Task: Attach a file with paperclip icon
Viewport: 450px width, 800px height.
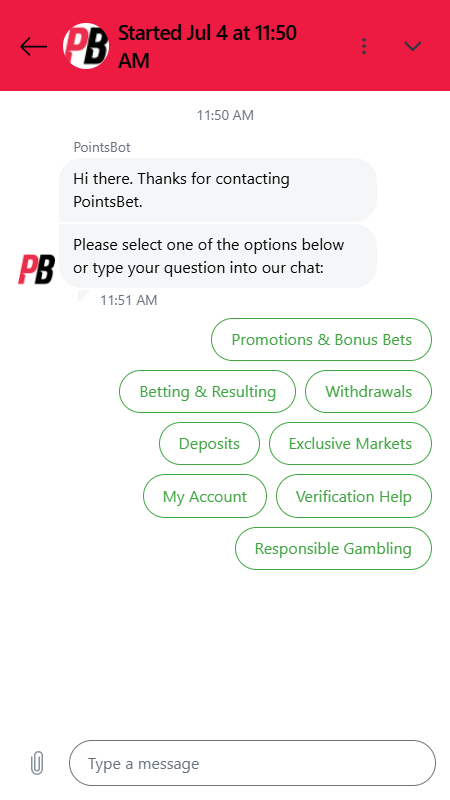Action: (37, 763)
